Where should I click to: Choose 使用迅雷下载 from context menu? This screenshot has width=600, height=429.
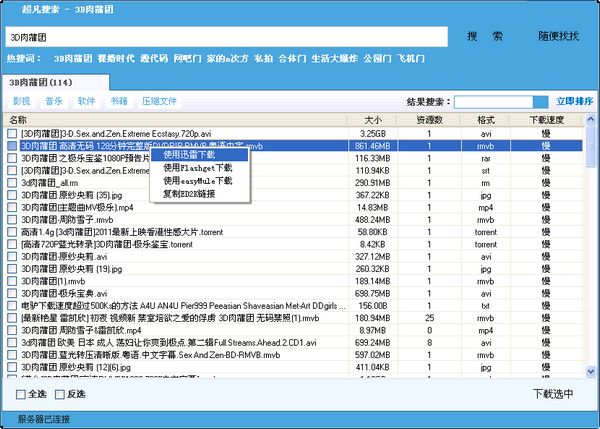point(190,156)
